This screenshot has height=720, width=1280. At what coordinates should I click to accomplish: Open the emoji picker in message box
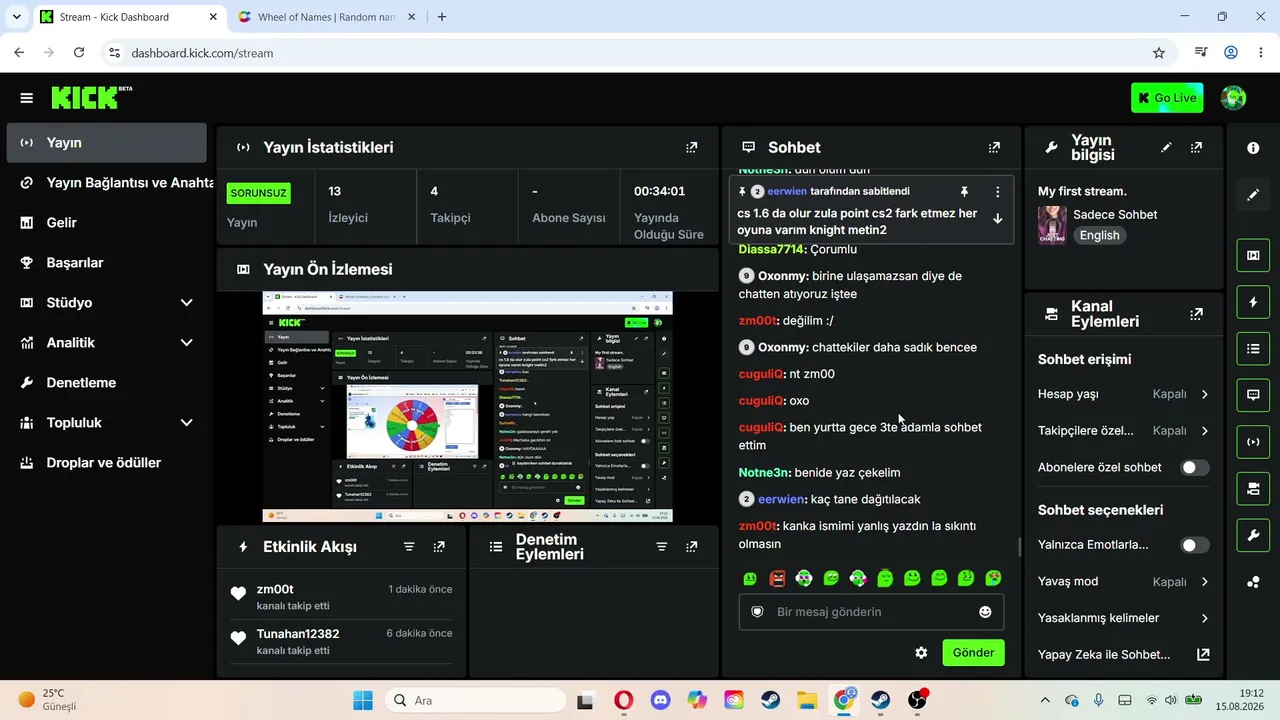[x=985, y=612]
